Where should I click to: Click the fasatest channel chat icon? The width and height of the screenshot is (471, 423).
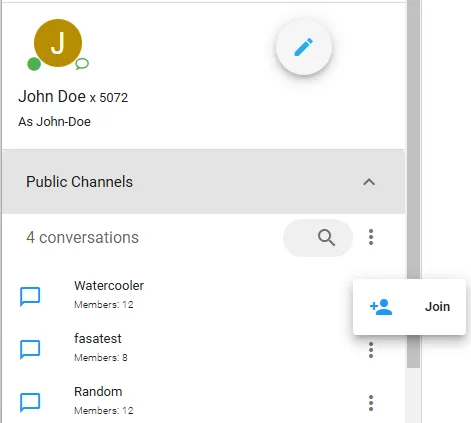point(30,349)
